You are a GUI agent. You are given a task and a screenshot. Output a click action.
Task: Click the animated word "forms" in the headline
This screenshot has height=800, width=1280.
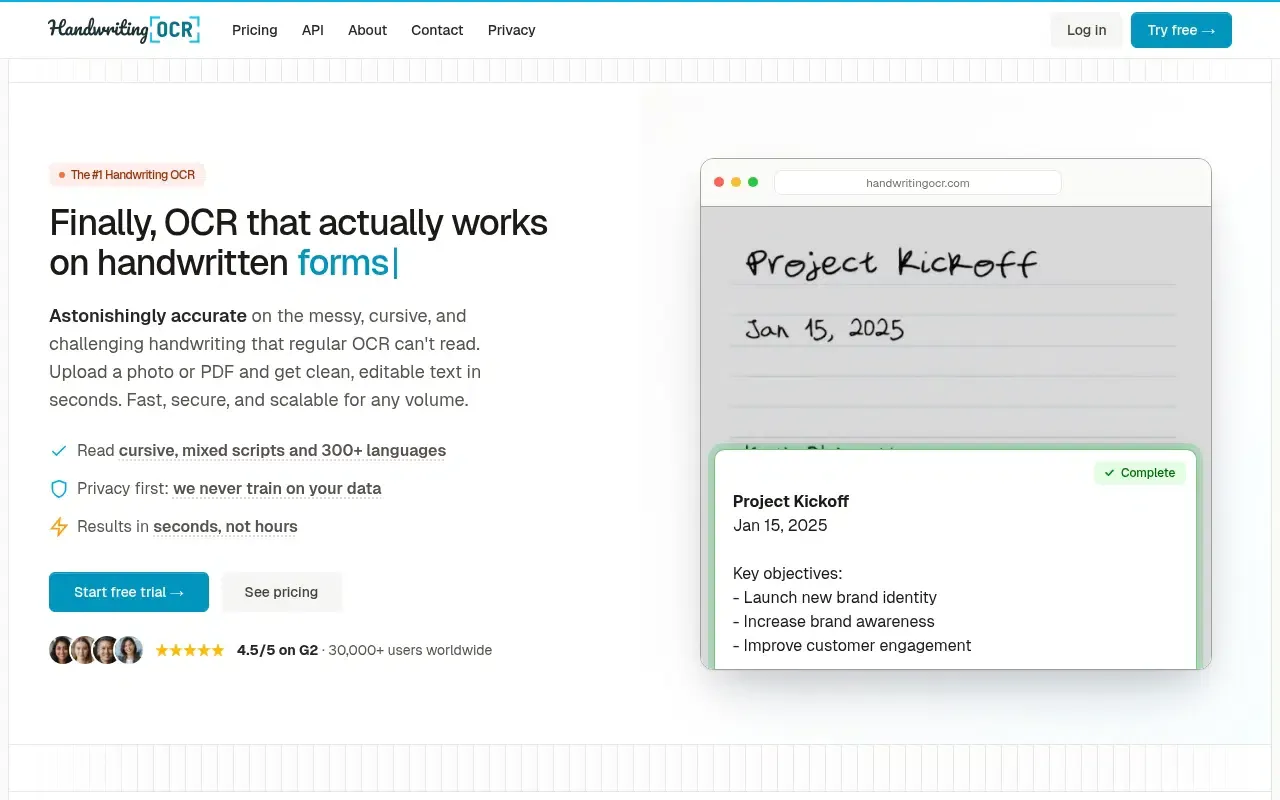(x=343, y=262)
